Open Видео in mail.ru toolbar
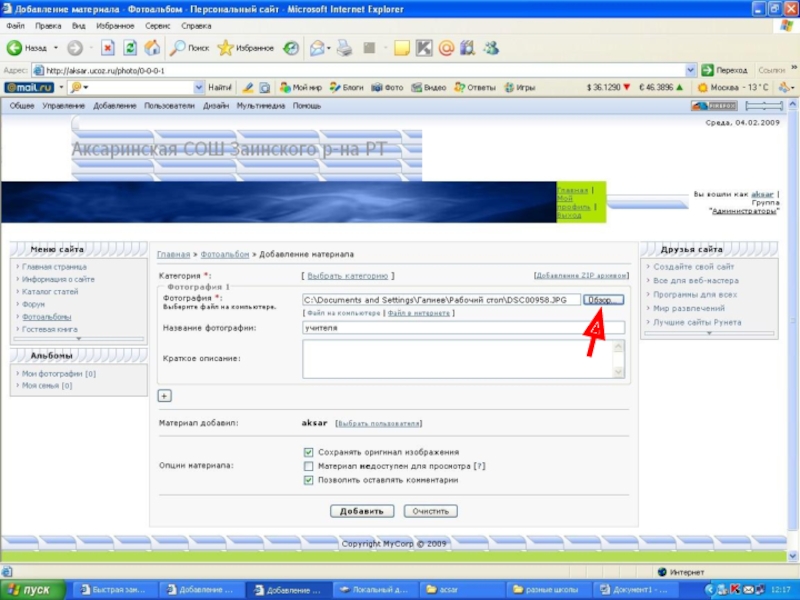The width and height of the screenshot is (800, 600). [429, 88]
